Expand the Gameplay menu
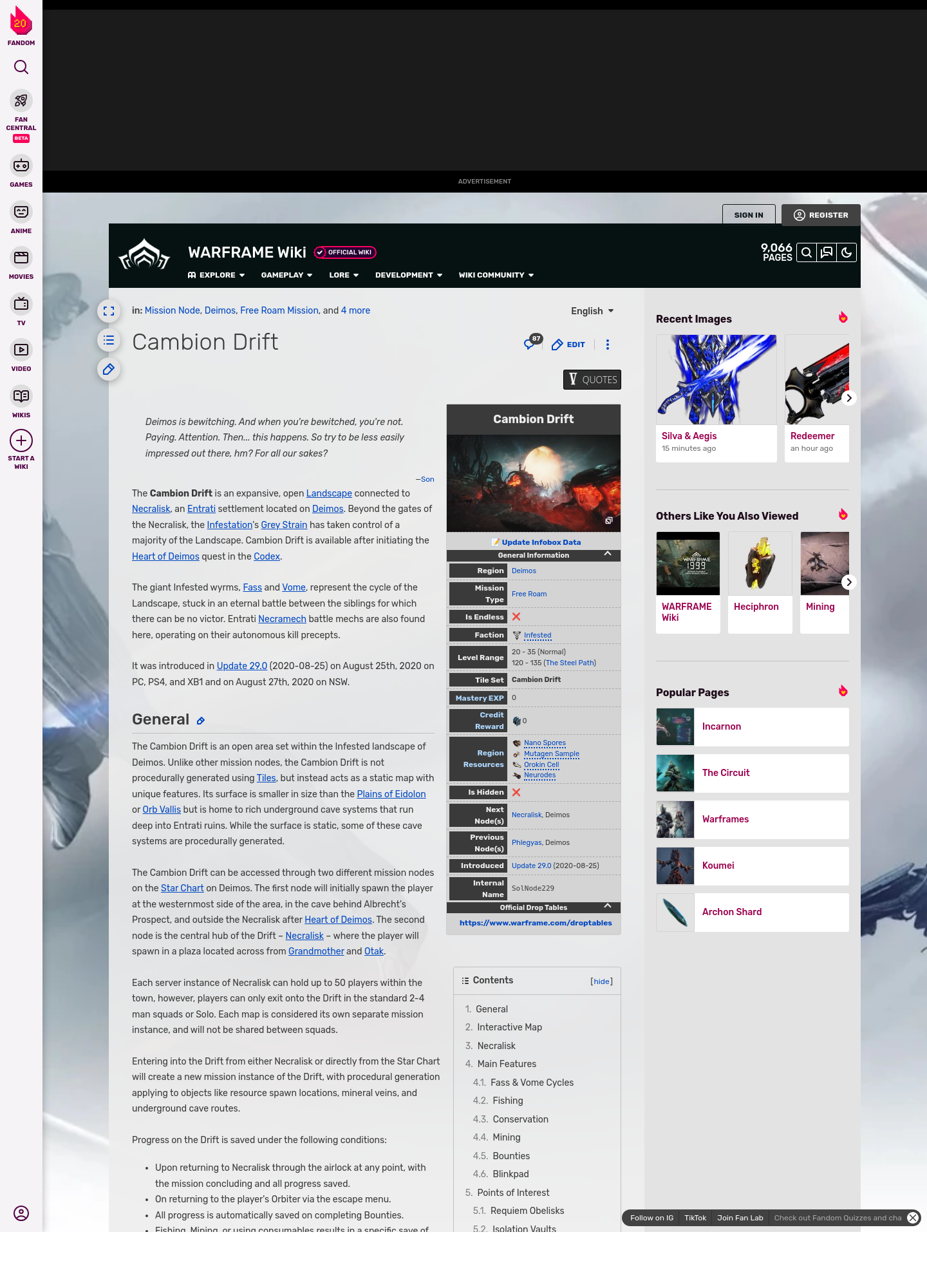This screenshot has width=927, height=1288. point(286,275)
